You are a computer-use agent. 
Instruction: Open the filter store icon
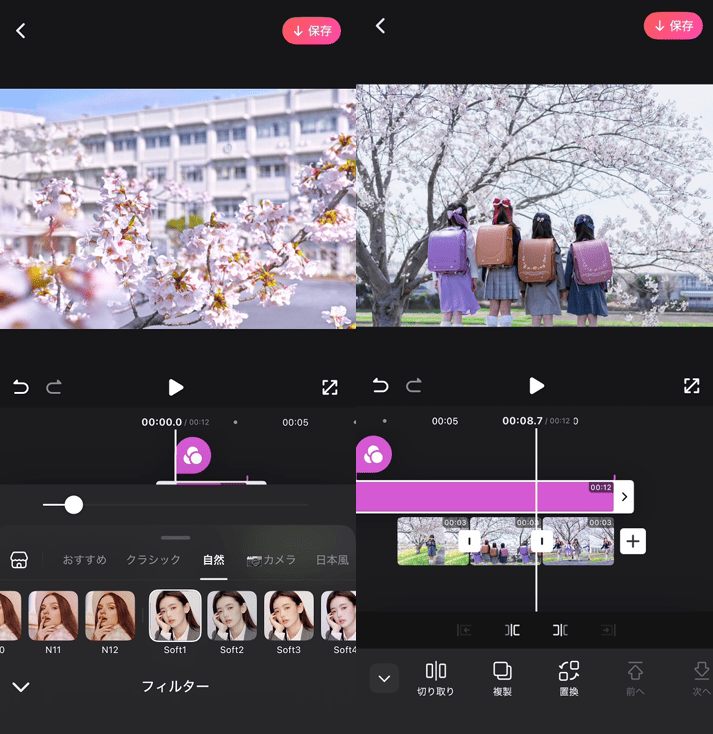pos(19,560)
